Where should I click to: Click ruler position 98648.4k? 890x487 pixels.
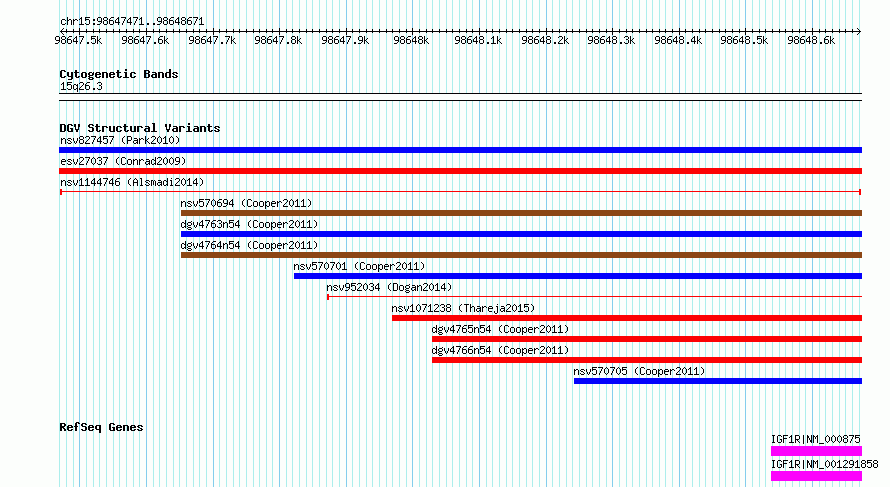click(x=678, y=40)
